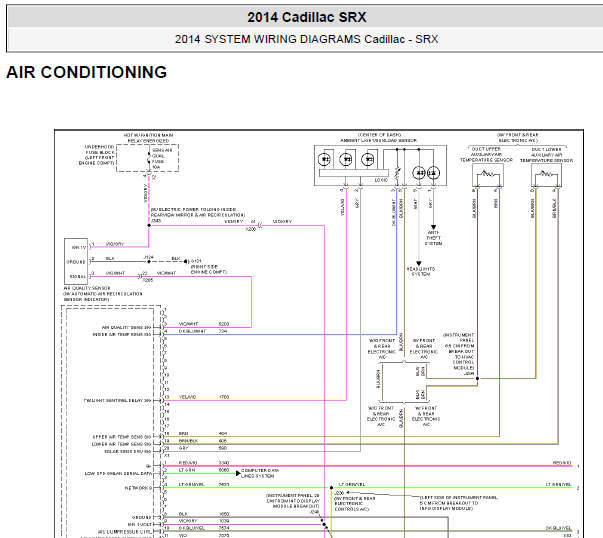Click the "SIGNAL" pin label in sensor box
Image resolution: width=603 pixels, height=538 pixels.
click(78, 276)
